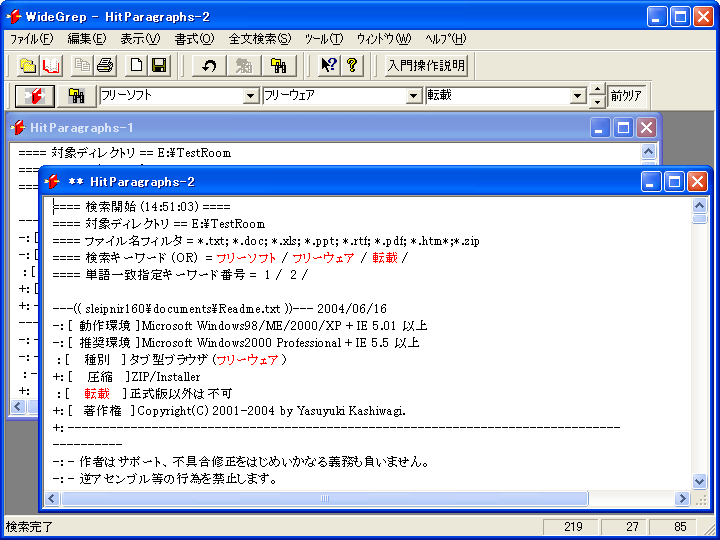This screenshot has height=540, width=720.
Task: Click the down arrow of the keyword spinner
Action: (597, 102)
